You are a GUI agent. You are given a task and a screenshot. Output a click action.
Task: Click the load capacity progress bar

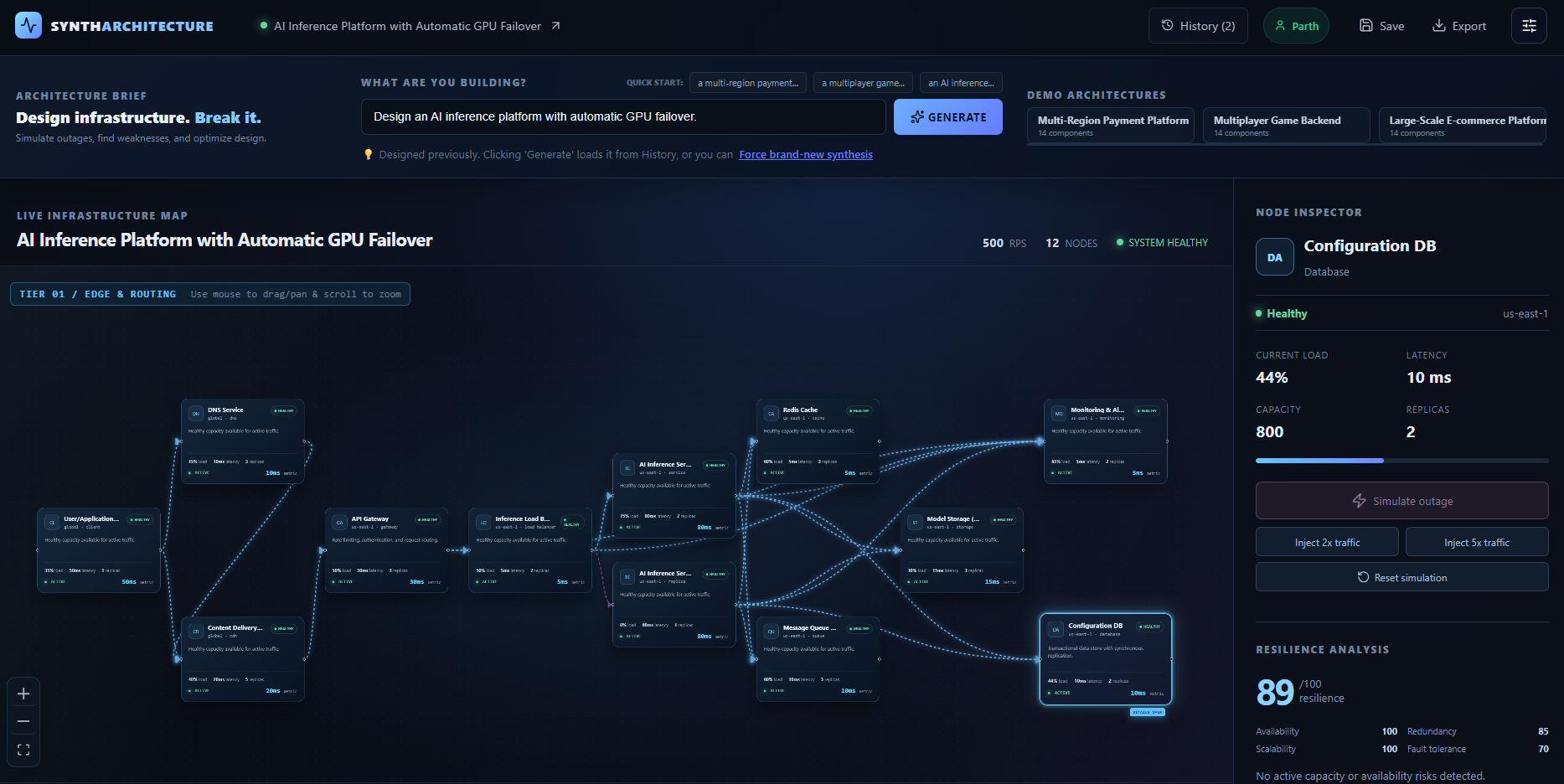(x=1401, y=461)
